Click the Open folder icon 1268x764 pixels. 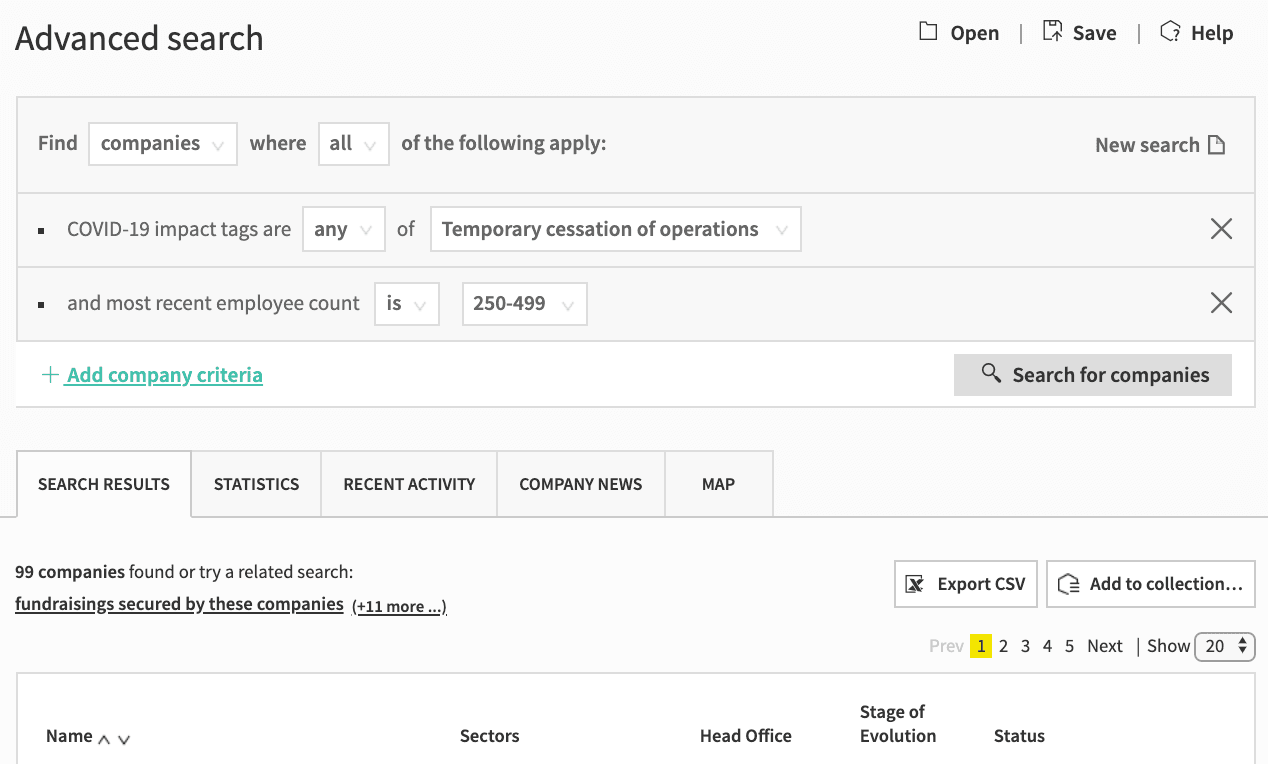(928, 32)
